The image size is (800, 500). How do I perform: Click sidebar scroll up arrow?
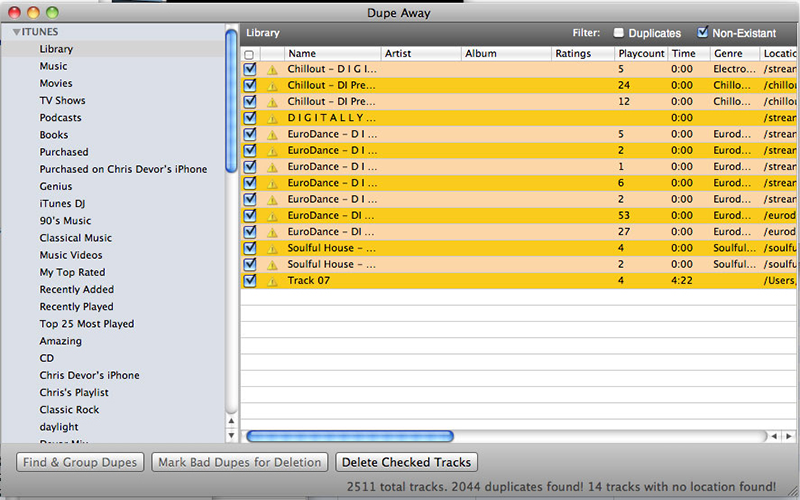(x=231, y=421)
